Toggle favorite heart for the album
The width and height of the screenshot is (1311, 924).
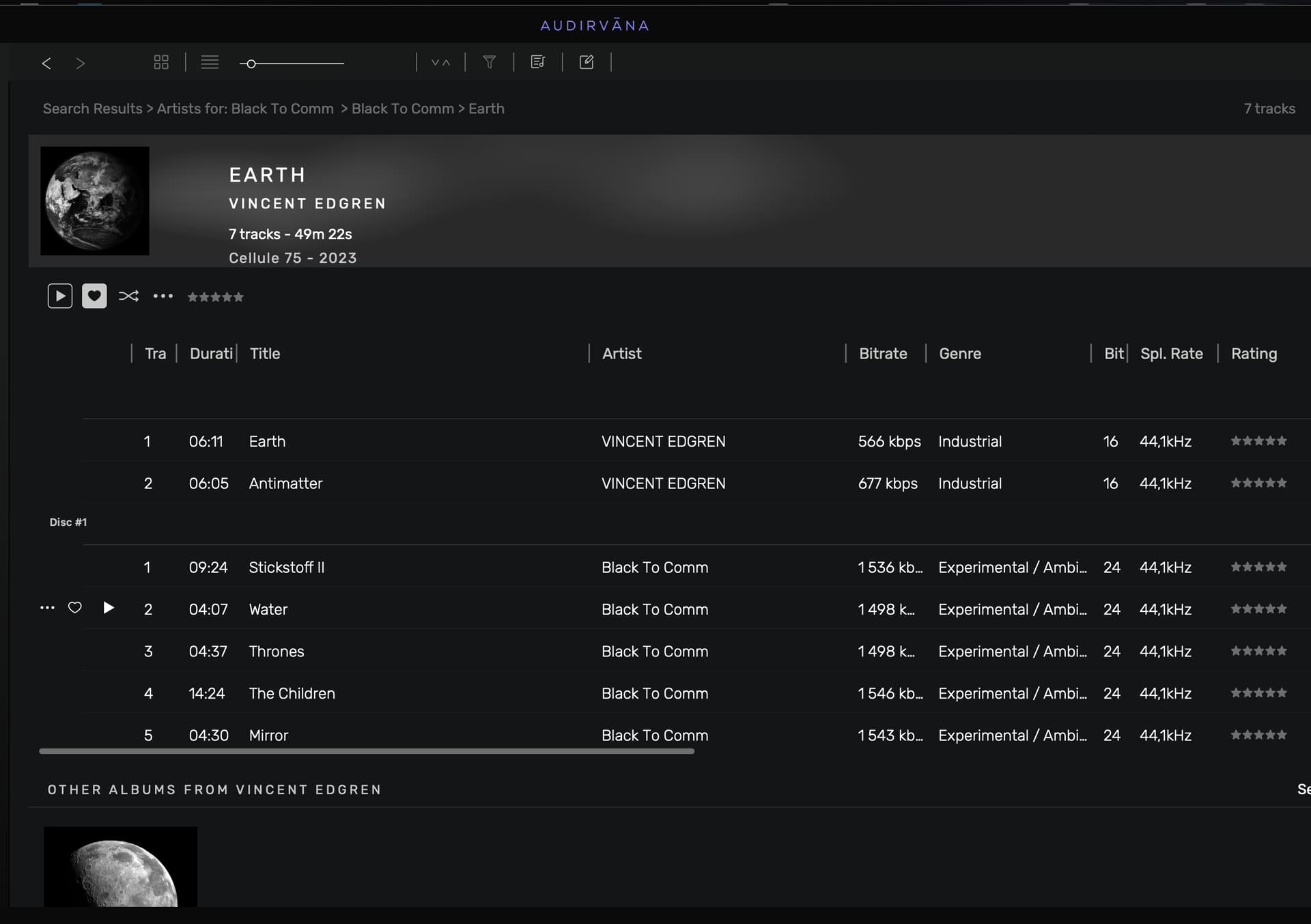coord(94,296)
